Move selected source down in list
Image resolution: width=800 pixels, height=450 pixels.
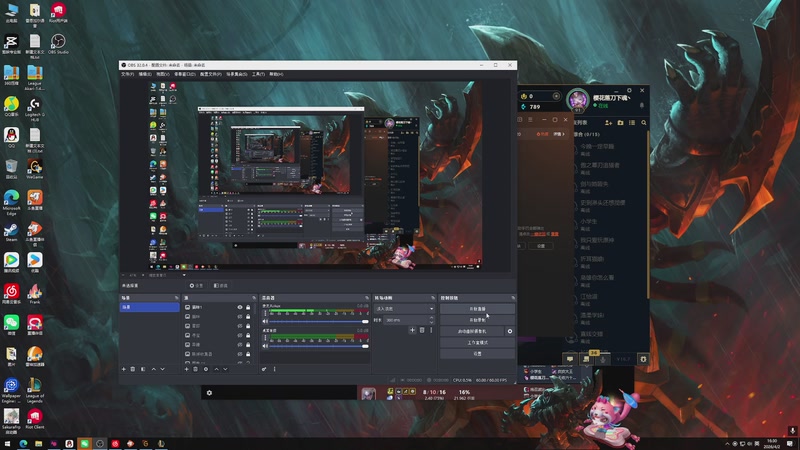coord(225,369)
